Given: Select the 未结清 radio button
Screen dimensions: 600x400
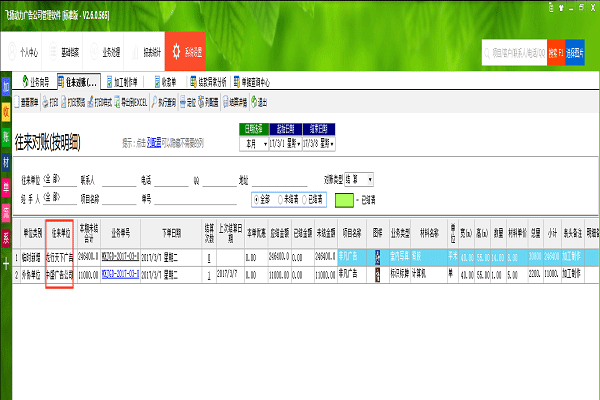Looking at the screenshot, I should tap(281, 198).
